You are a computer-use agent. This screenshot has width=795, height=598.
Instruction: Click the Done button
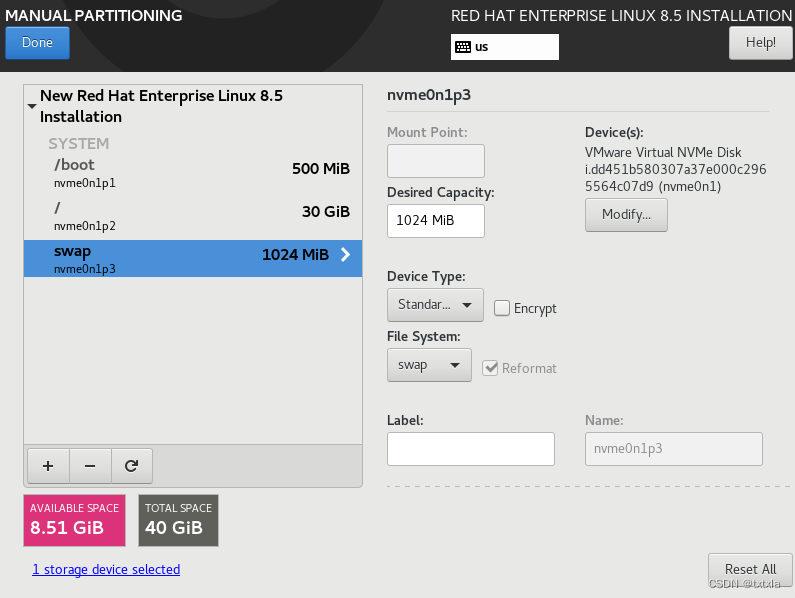37,43
